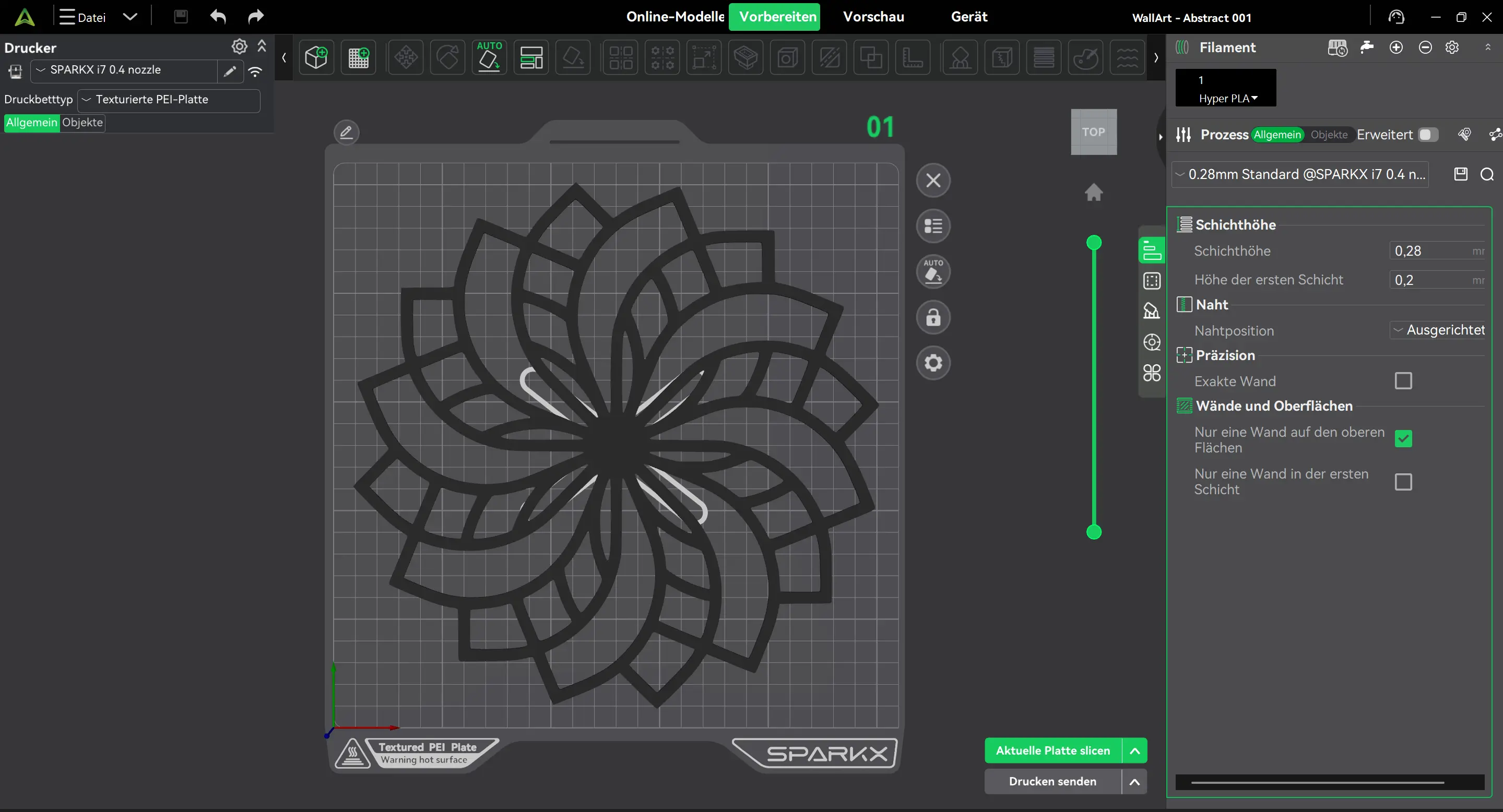Click the flushing volumes faucet icon
The width and height of the screenshot is (1503, 812).
(x=1366, y=47)
